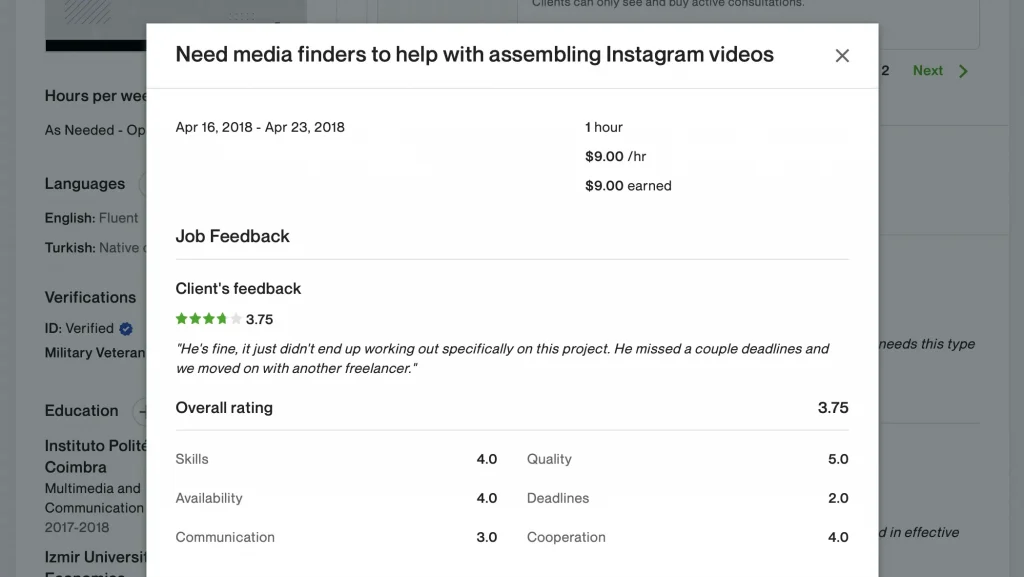Click the client's italic feedback quote
Screen dimensions: 1024x577
click(502, 358)
